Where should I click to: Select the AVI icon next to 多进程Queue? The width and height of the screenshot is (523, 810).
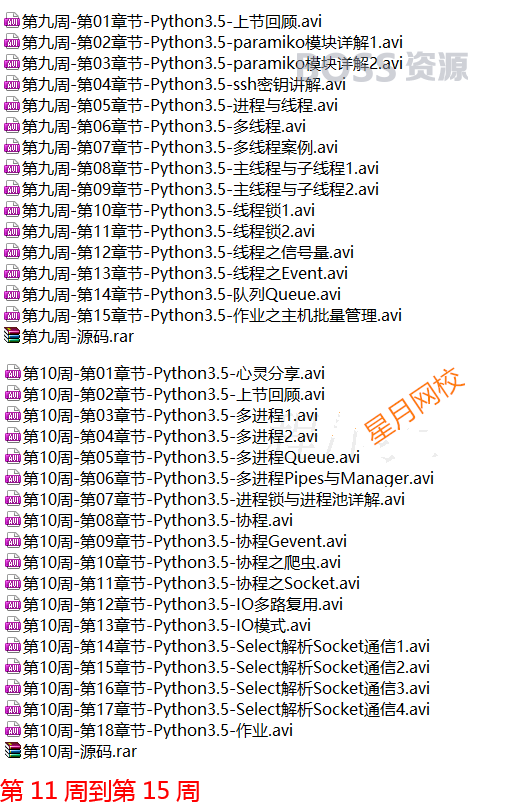(13, 458)
